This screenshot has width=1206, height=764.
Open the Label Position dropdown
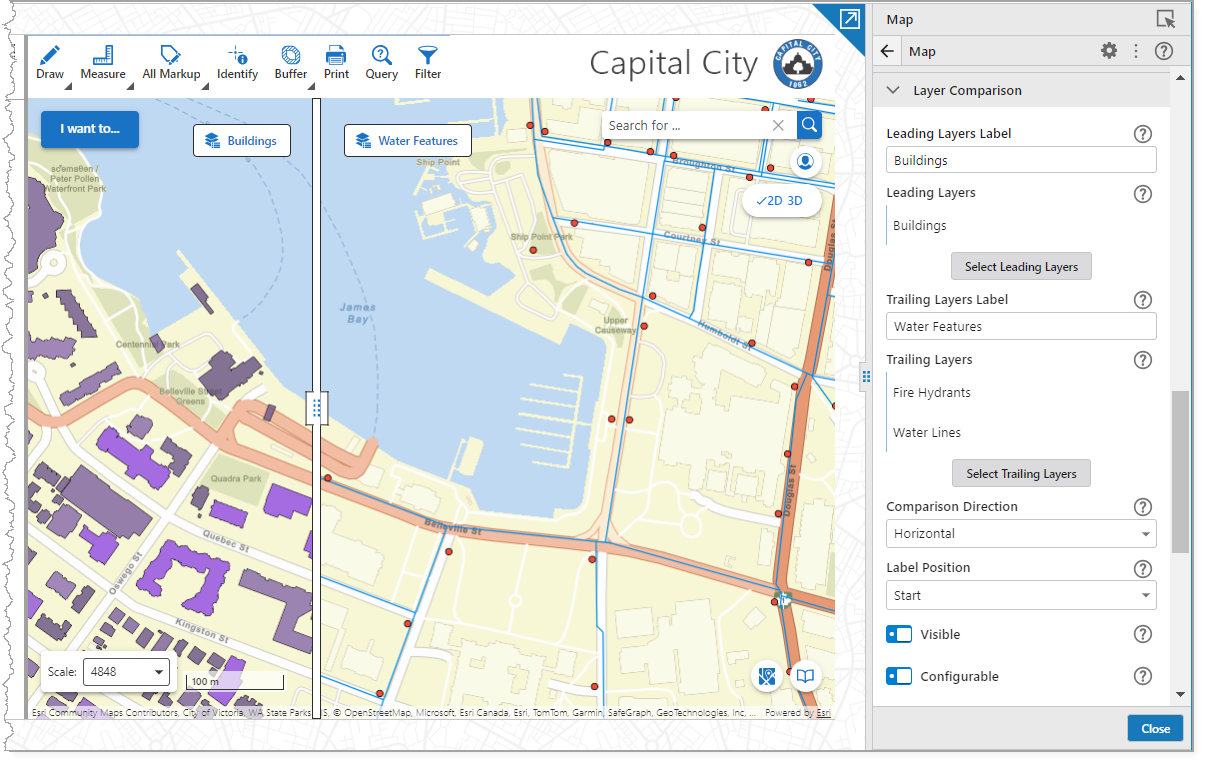coord(1021,596)
